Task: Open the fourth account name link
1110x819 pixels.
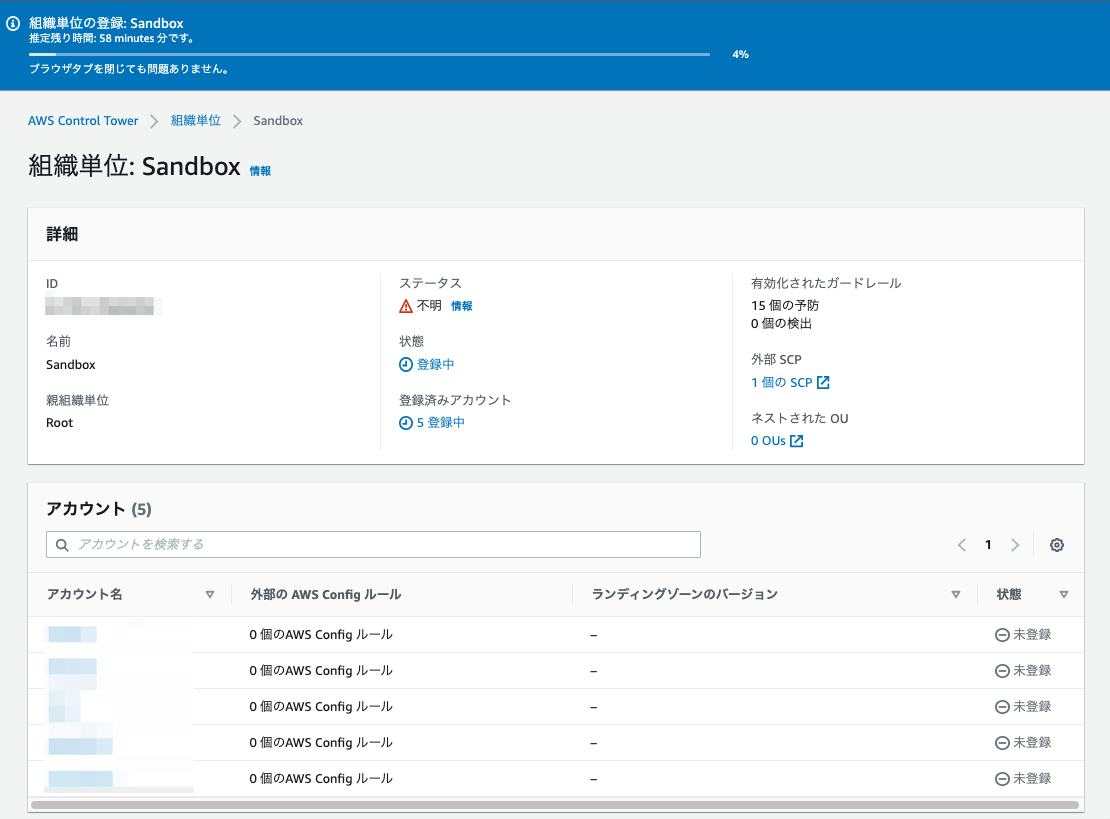Action: coord(80,746)
